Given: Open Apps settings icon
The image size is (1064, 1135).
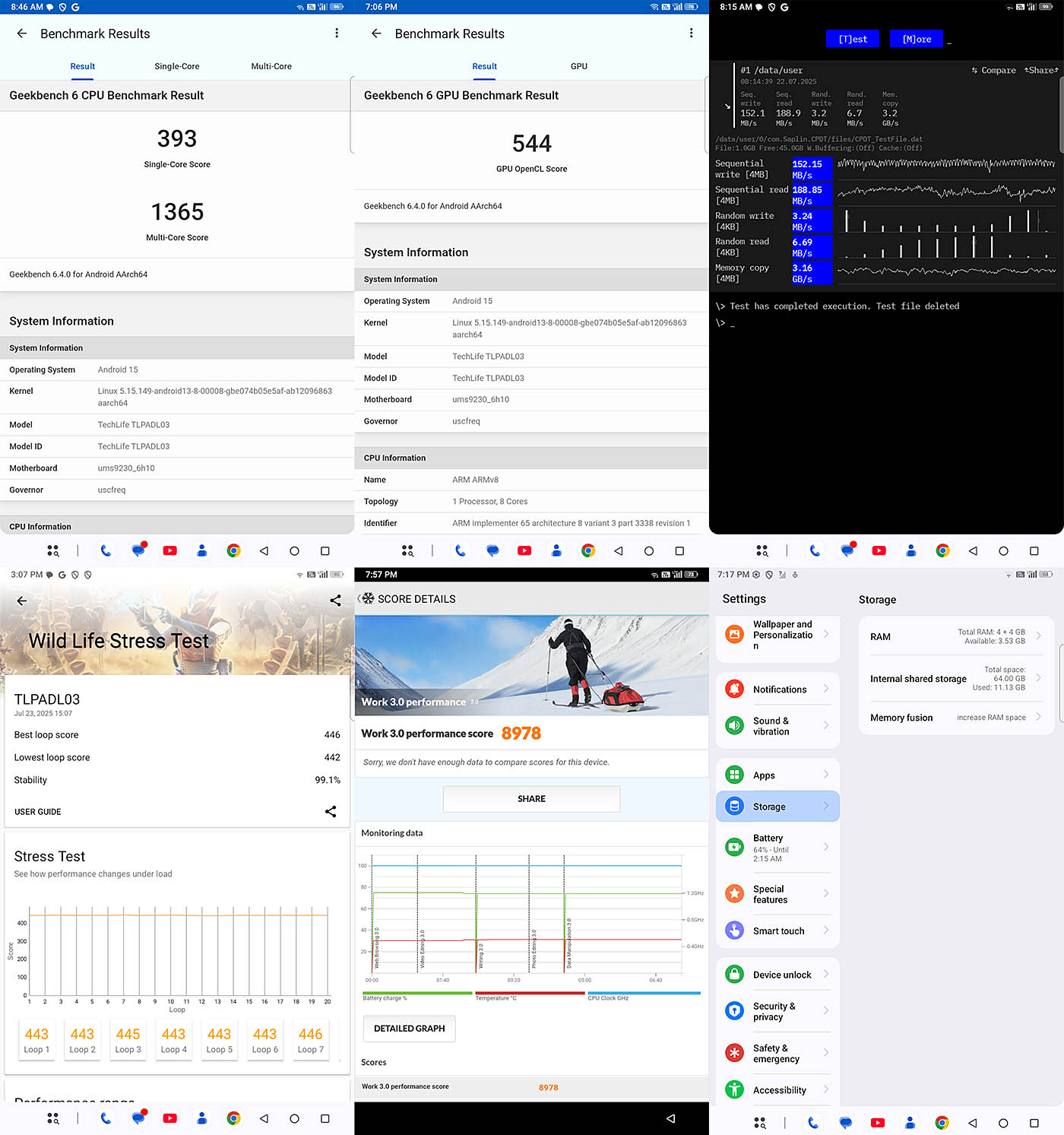Looking at the screenshot, I should pyautogui.click(x=734, y=775).
